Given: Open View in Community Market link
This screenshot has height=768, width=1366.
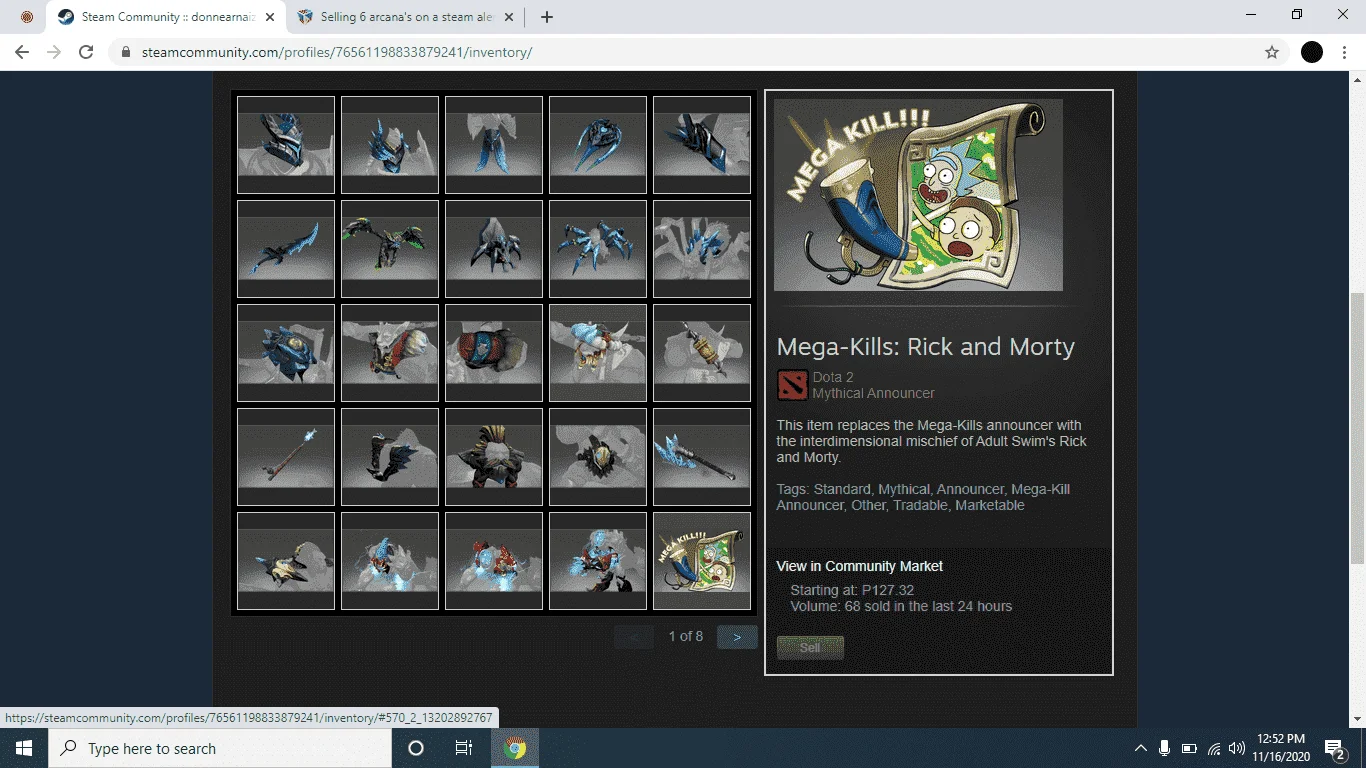Looking at the screenshot, I should pyautogui.click(x=860, y=566).
